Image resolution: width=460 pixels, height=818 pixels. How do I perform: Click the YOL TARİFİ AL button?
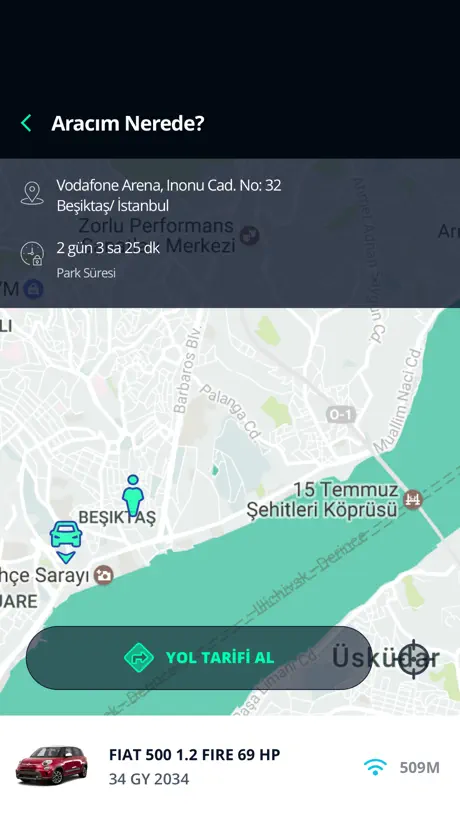199,658
